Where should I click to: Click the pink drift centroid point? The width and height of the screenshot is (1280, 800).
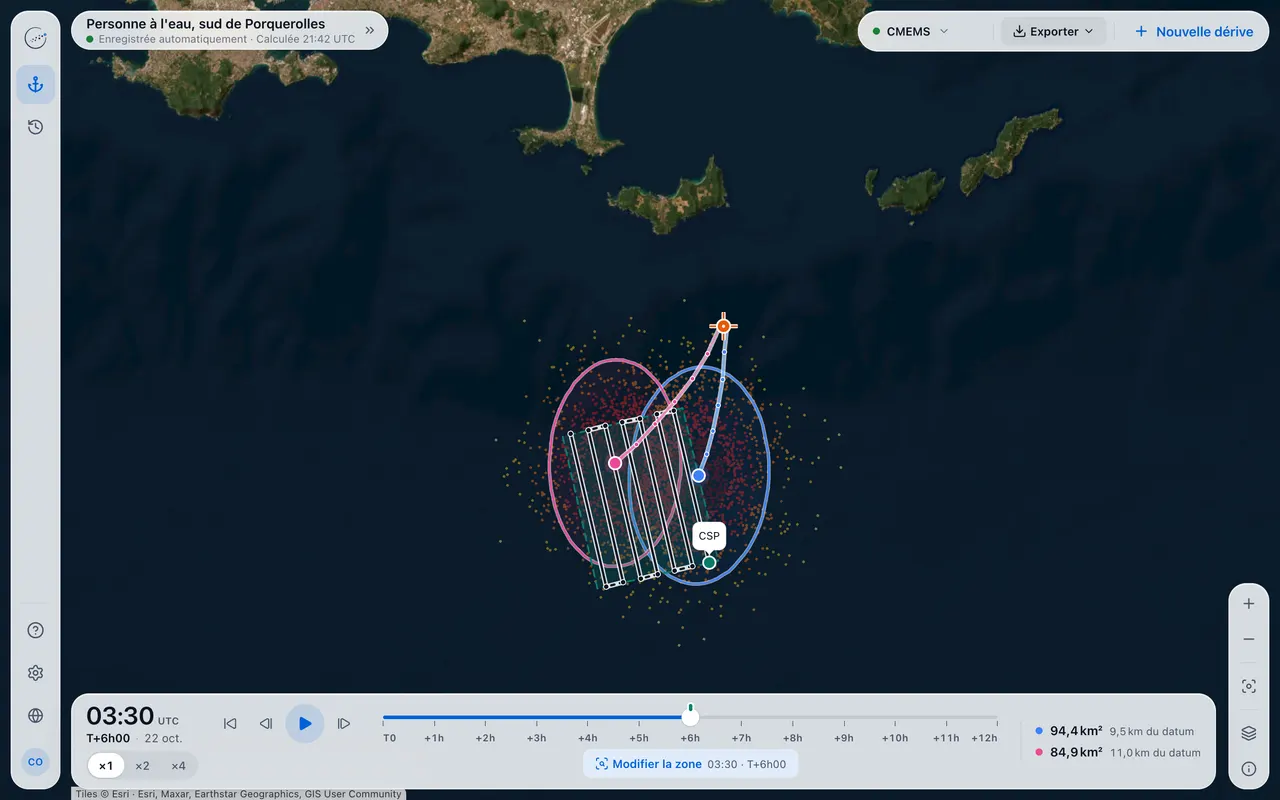click(x=615, y=463)
